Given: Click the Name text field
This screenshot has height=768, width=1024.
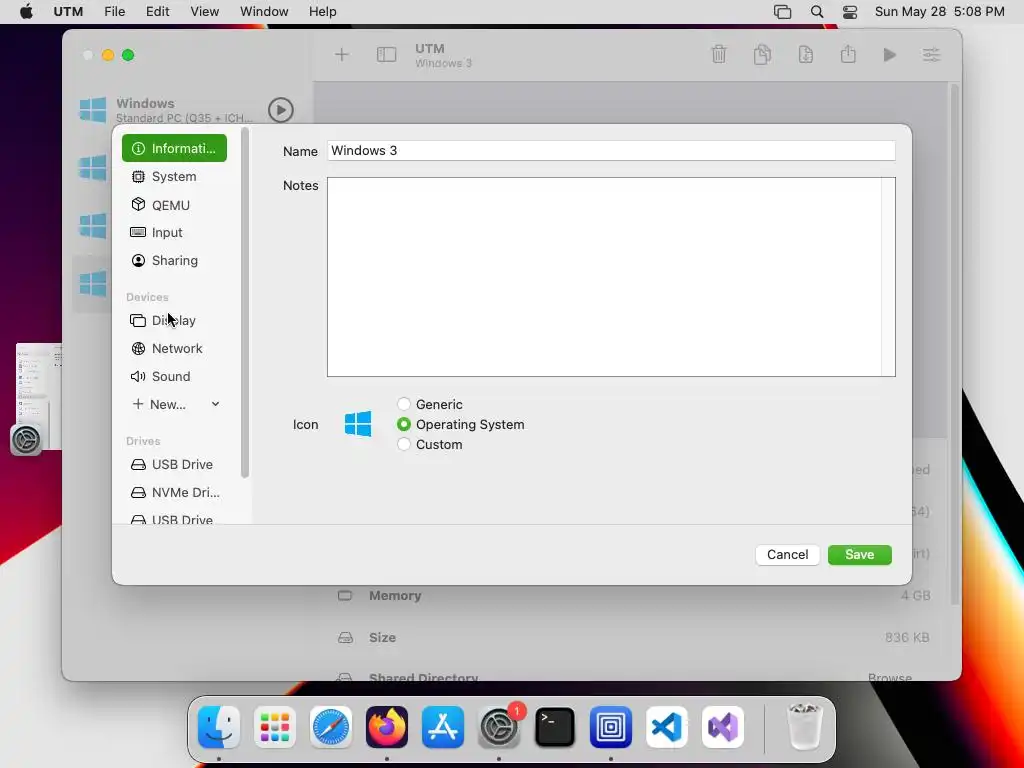Looking at the screenshot, I should click(x=611, y=151).
